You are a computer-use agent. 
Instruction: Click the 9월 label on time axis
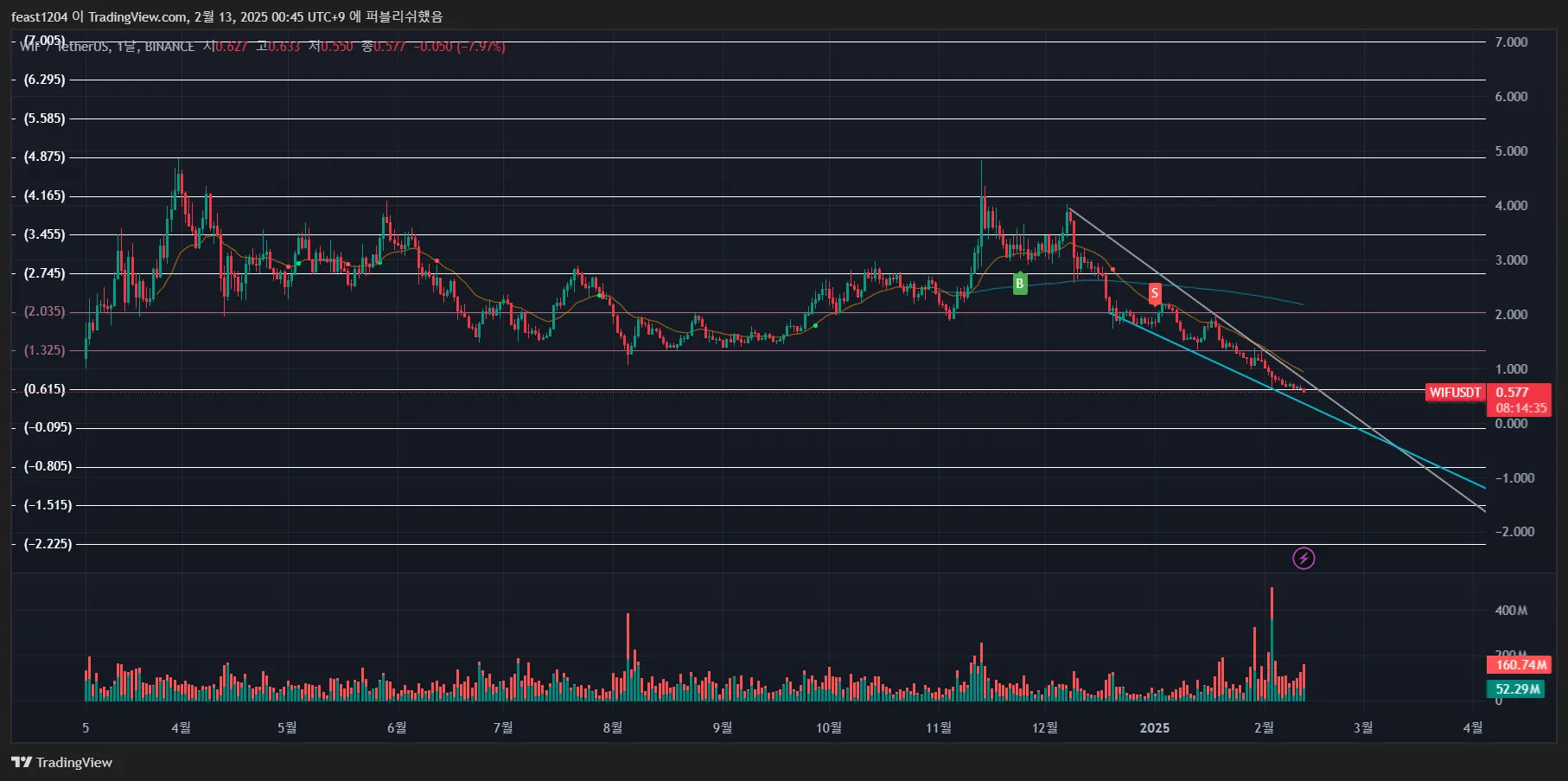(723, 728)
